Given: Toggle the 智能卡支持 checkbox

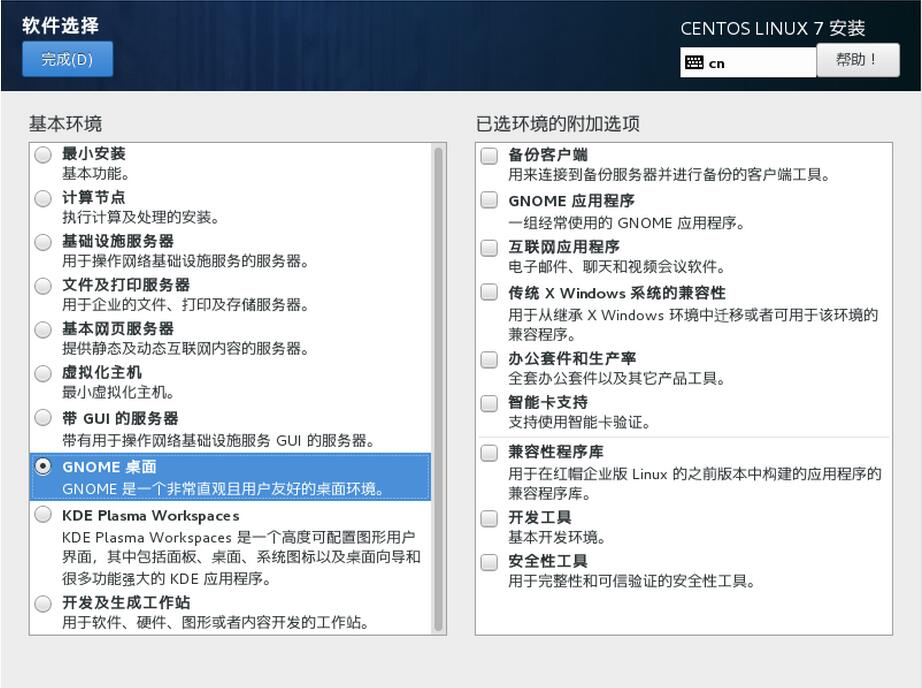Looking at the screenshot, I should point(489,403).
